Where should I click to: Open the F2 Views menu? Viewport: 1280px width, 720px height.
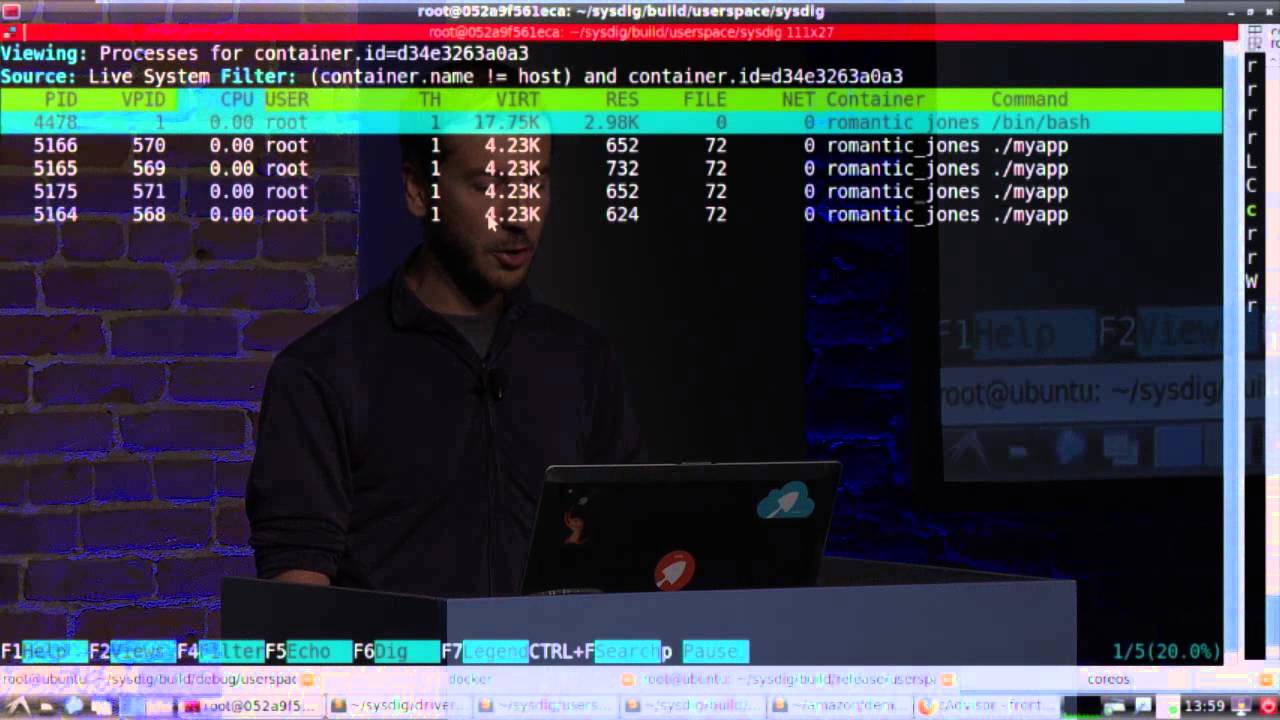tap(132, 652)
